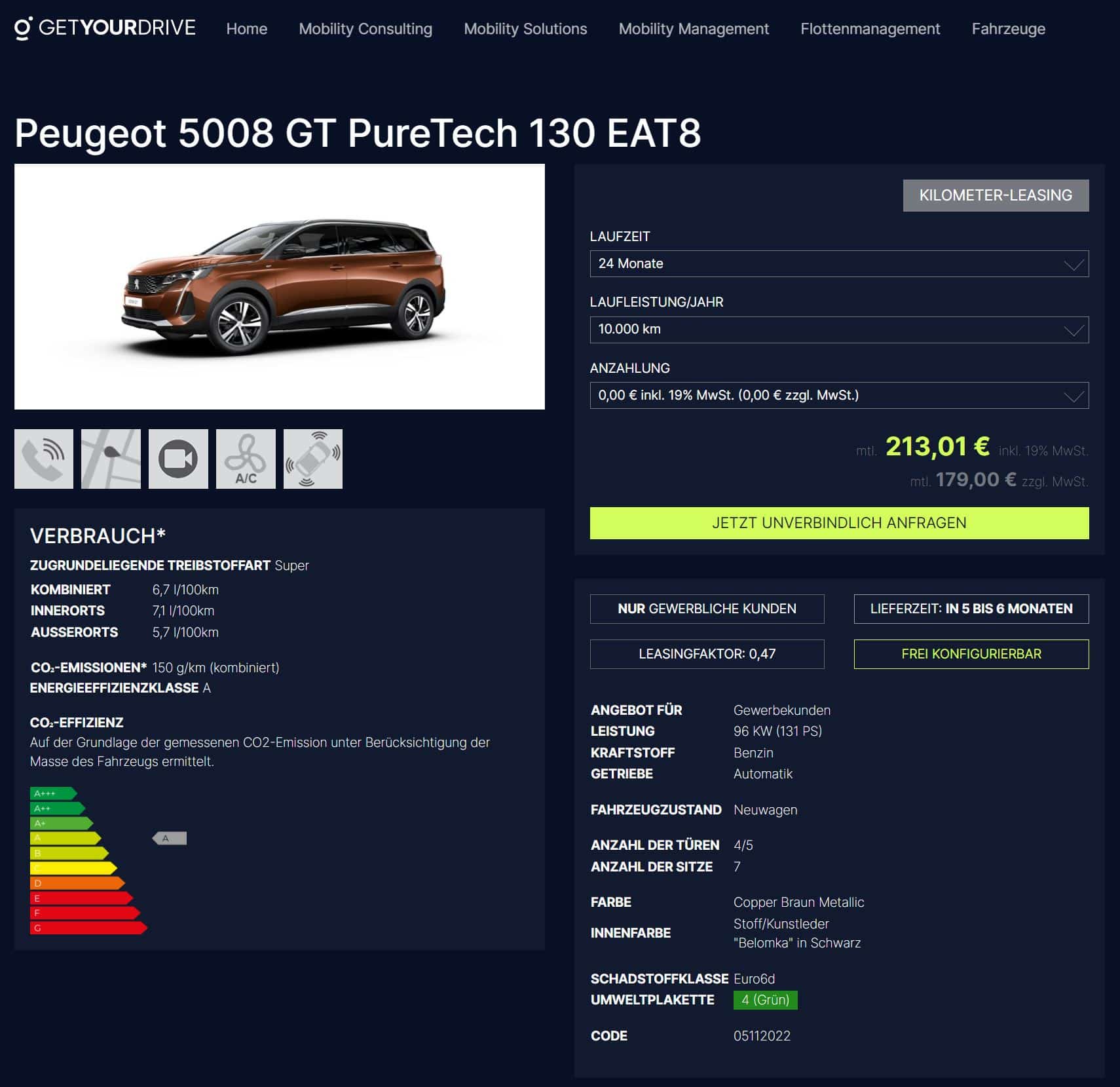Click the Neuwagen Fahrzeugzustand value
Screen dimensions: 1120x1087
765,810
